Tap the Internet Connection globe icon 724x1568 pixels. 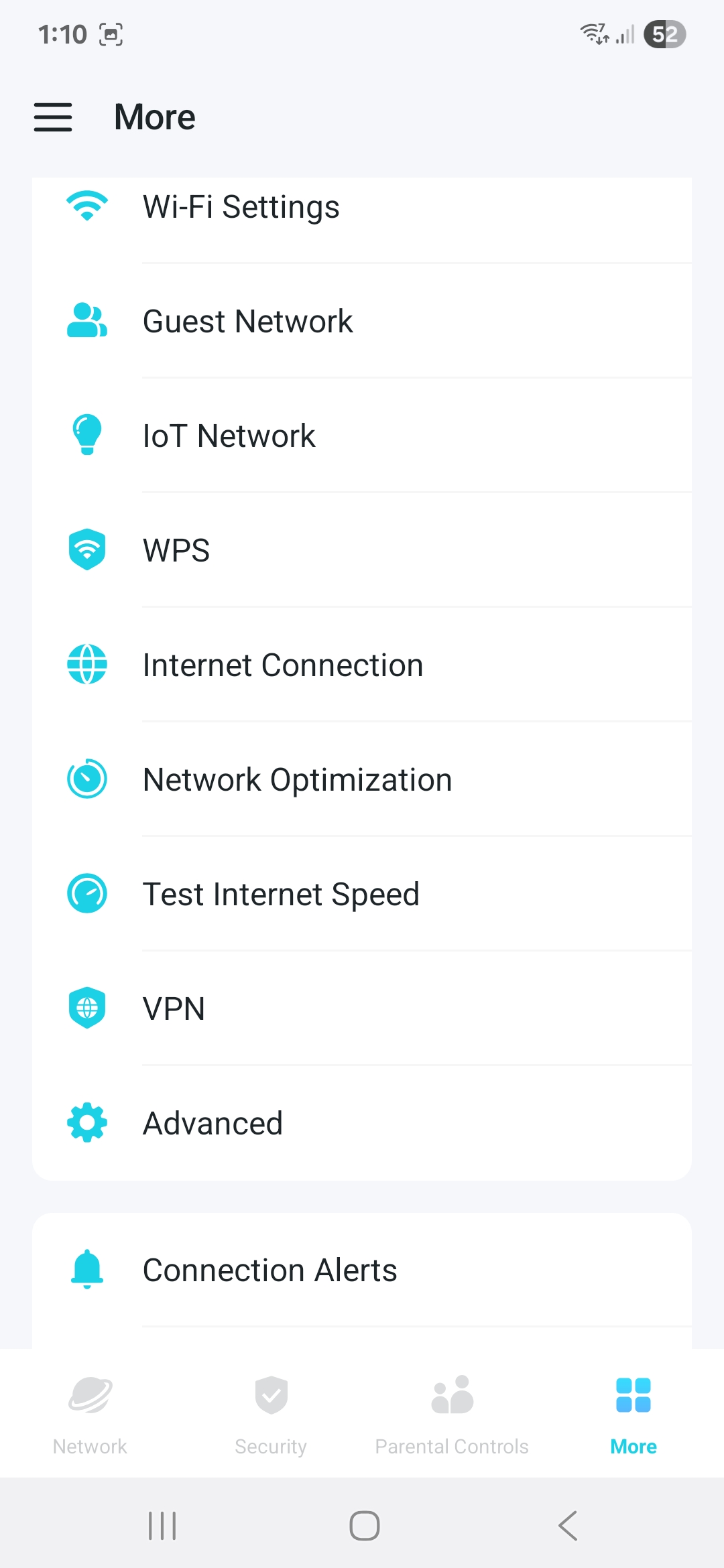87,664
